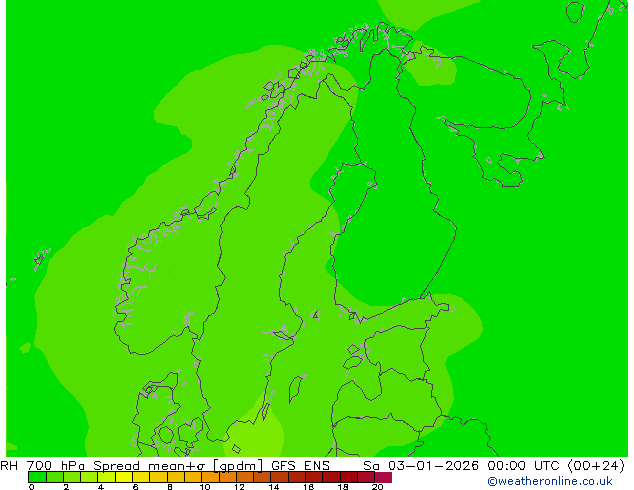Choose the yellow legend swatch starting at 6
The width and height of the screenshot is (634, 490).
pyautogui.click(x=141, y=477)
